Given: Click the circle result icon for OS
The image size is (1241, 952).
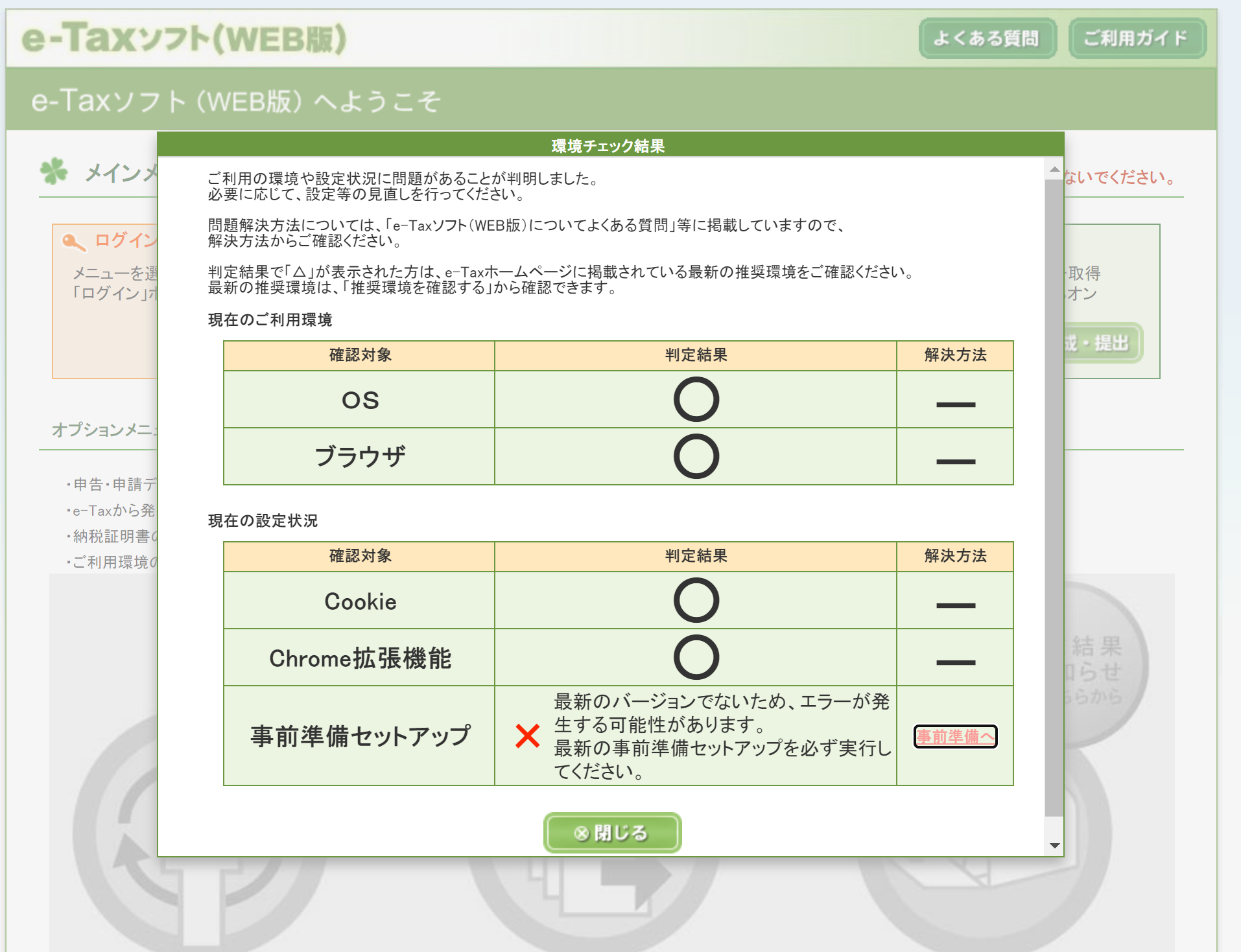Looking at the screenshot, I should tap(696, 400).
